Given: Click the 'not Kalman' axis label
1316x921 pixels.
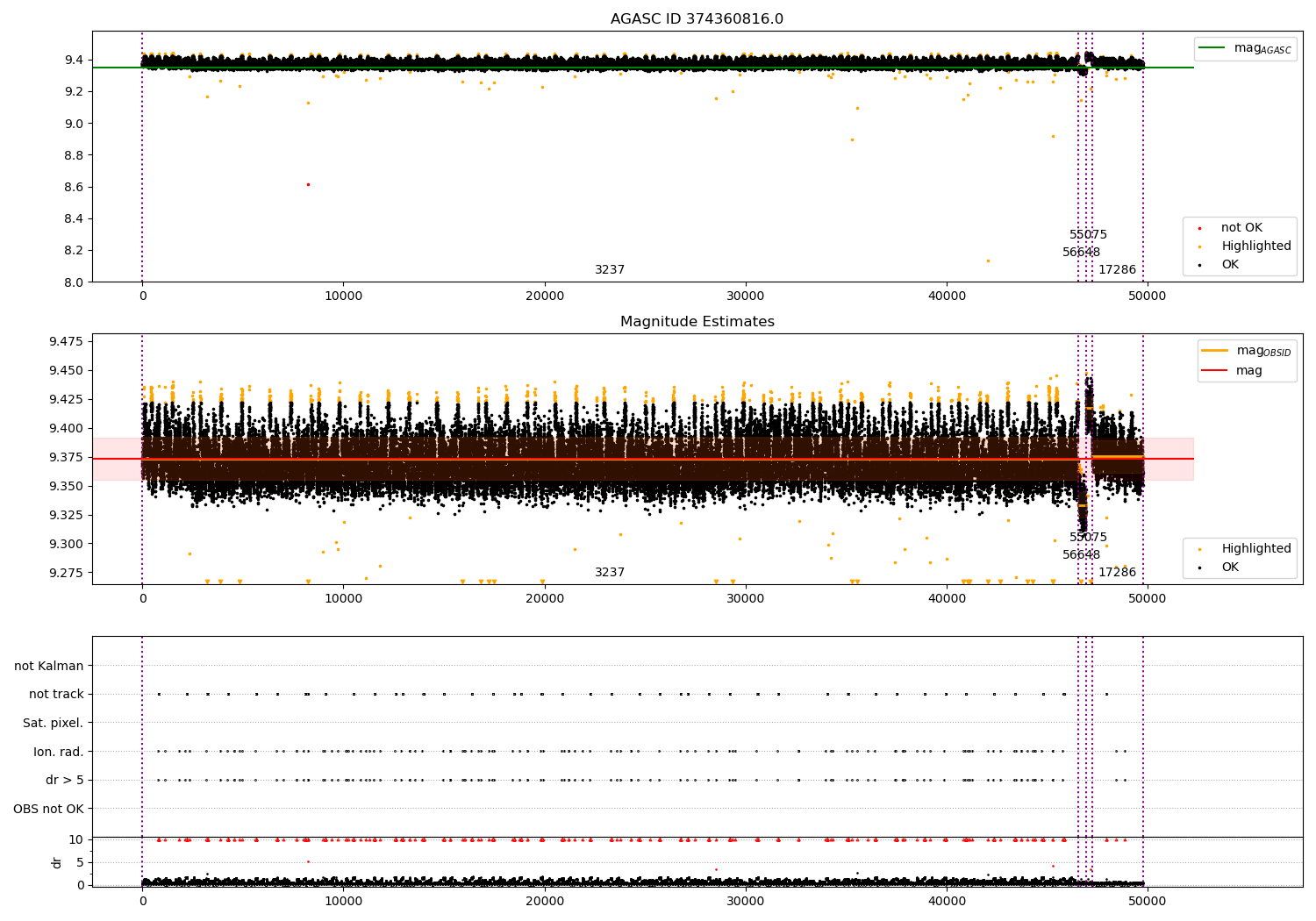Looking at the screenshot, I should (49, 666).
